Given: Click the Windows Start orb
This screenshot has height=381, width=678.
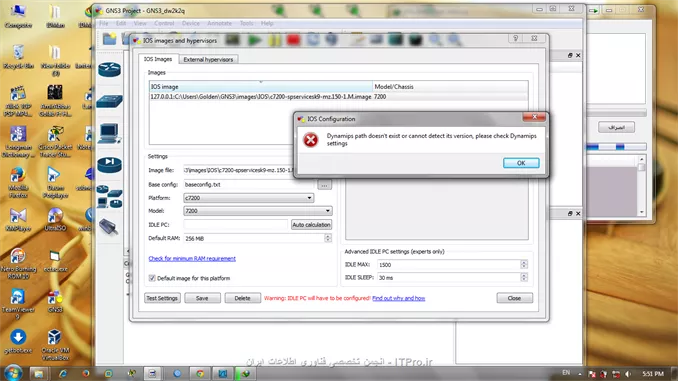Looking at the screenshot, I should (13, 373).
